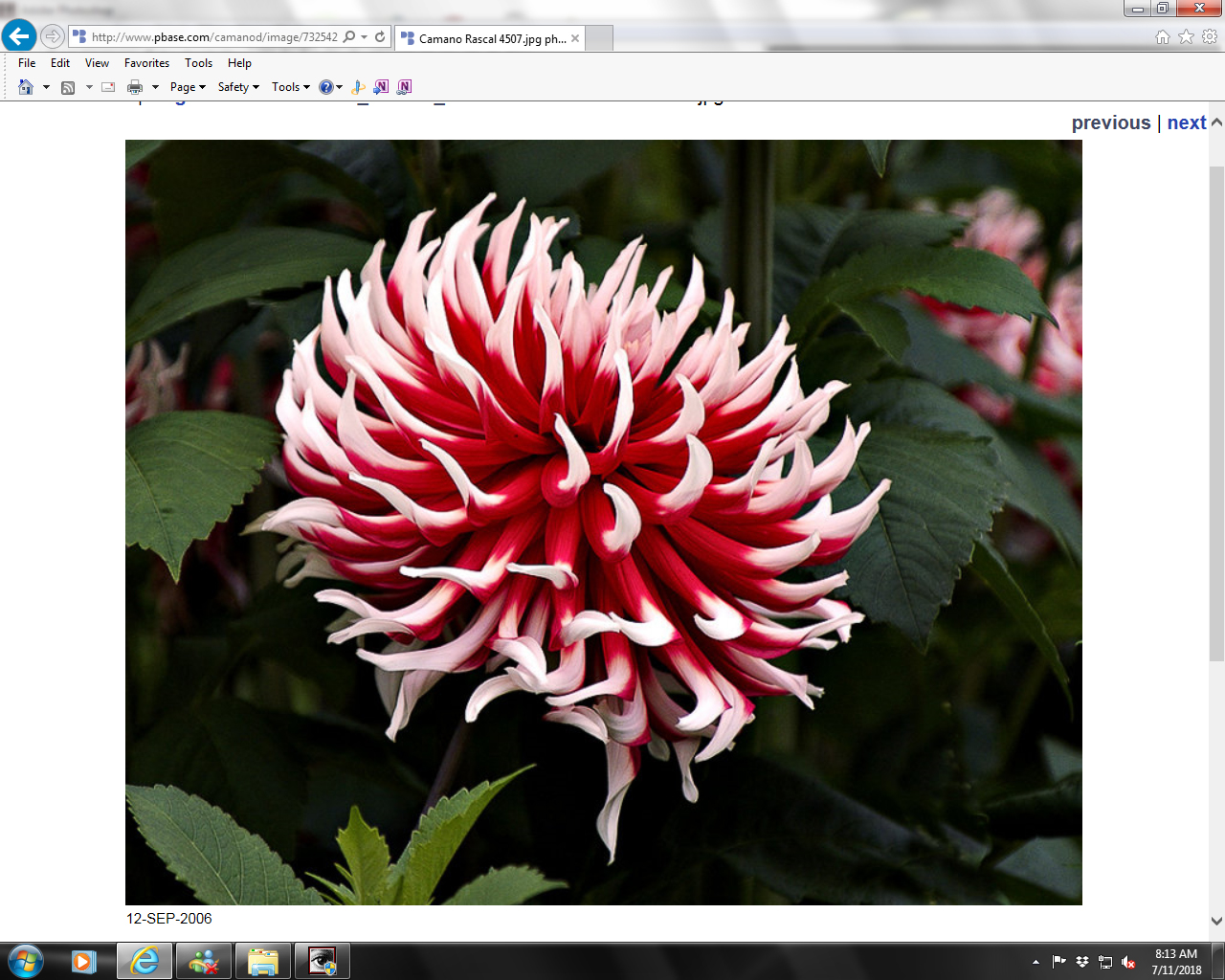Open the Favorites menu

click(x=146, y=63)
